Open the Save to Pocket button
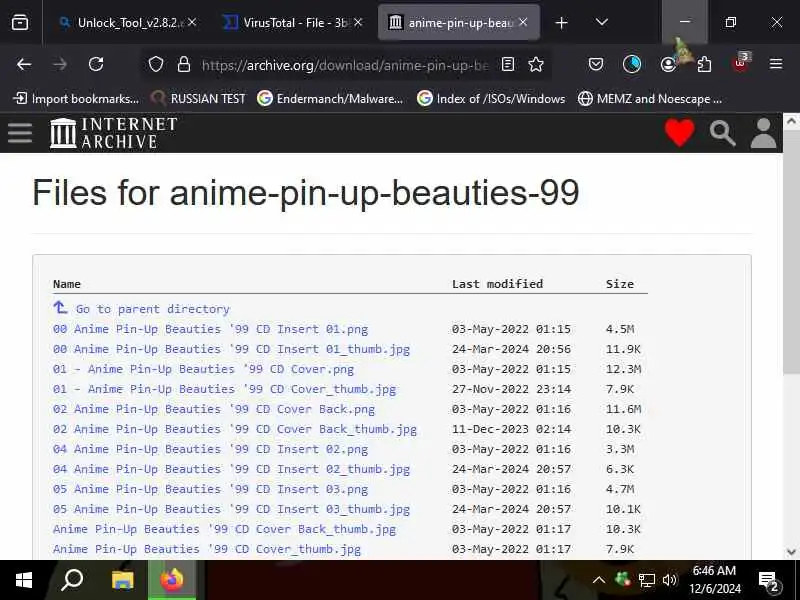 tap(596, 64)
